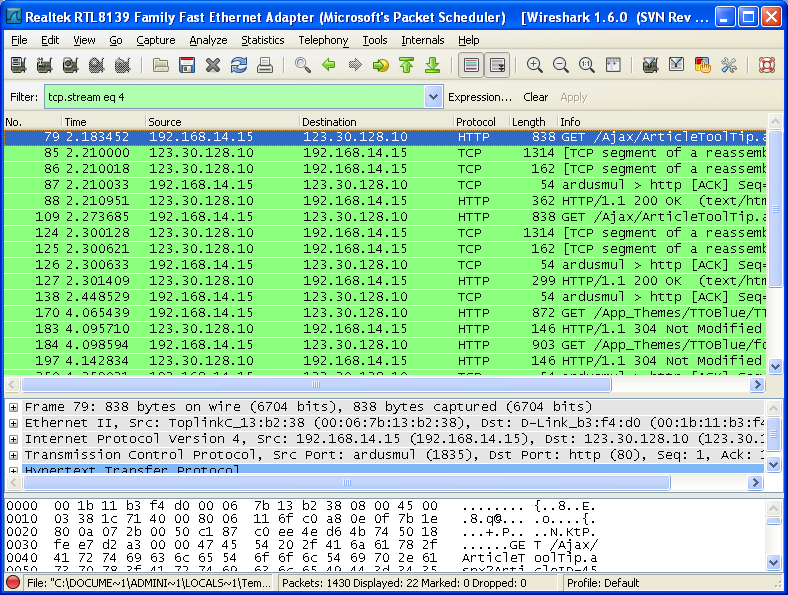The height and width of the screenshot is (595, 788).
Task: Open help lifebuoy icon
Action: 766,65
